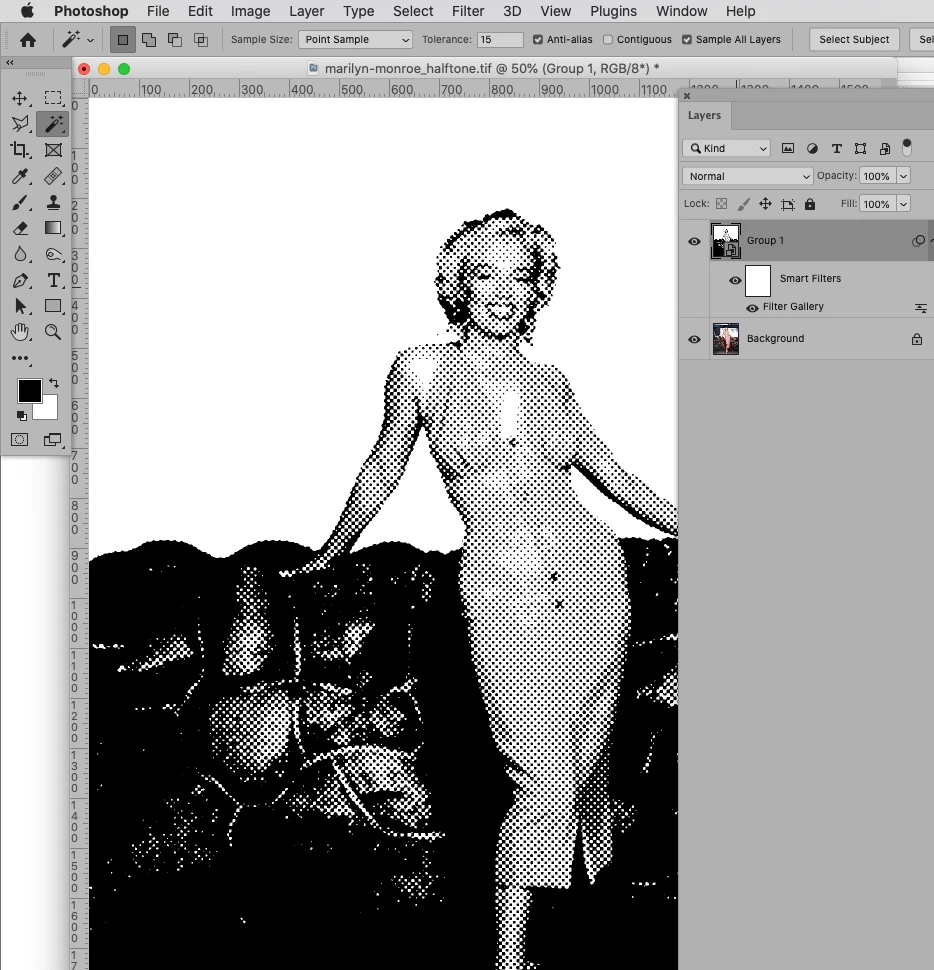Filter layers by shape layers
The width and height of the screenshot is (934, 970).
coord(860,148)
